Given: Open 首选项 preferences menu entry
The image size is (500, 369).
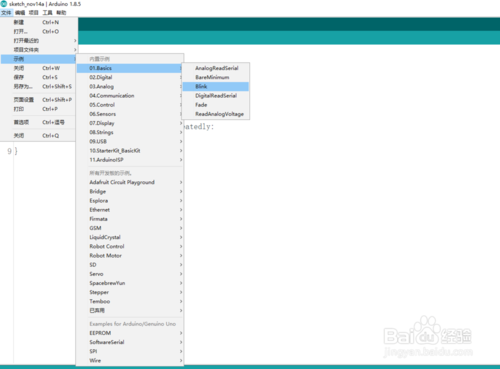Looking at the screenshot, I should [39, 122].
